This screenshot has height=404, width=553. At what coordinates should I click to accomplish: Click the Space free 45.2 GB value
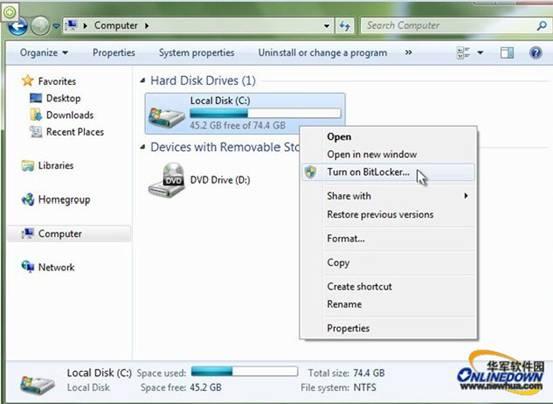206,388
